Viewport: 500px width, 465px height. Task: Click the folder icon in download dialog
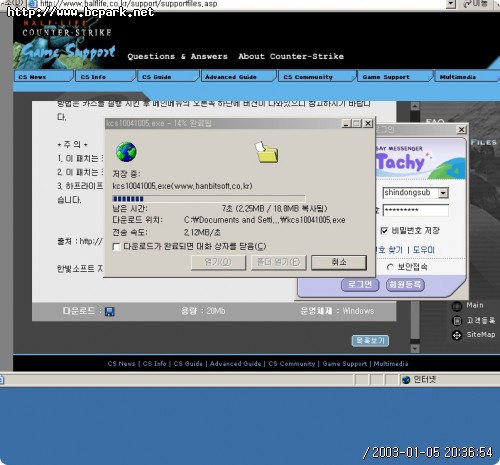click(267, 152)
